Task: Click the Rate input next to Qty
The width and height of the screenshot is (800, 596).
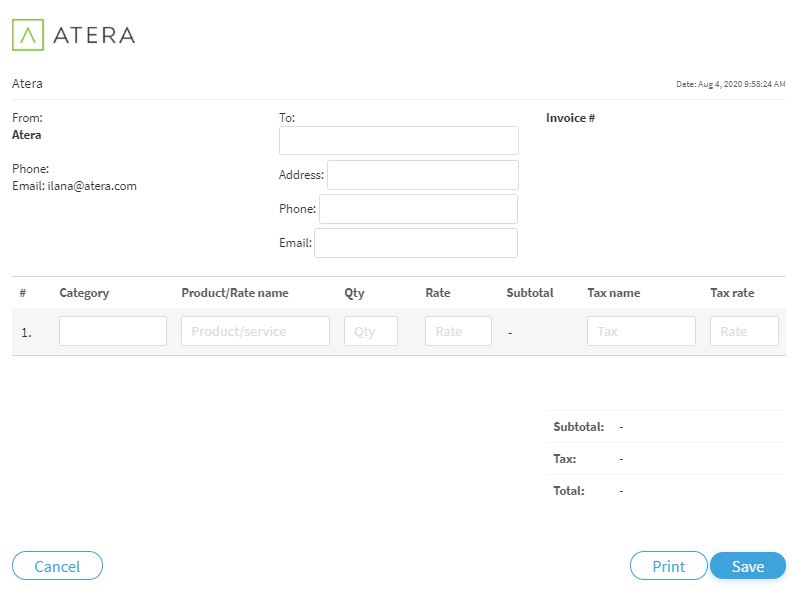Action: point(458,331)
